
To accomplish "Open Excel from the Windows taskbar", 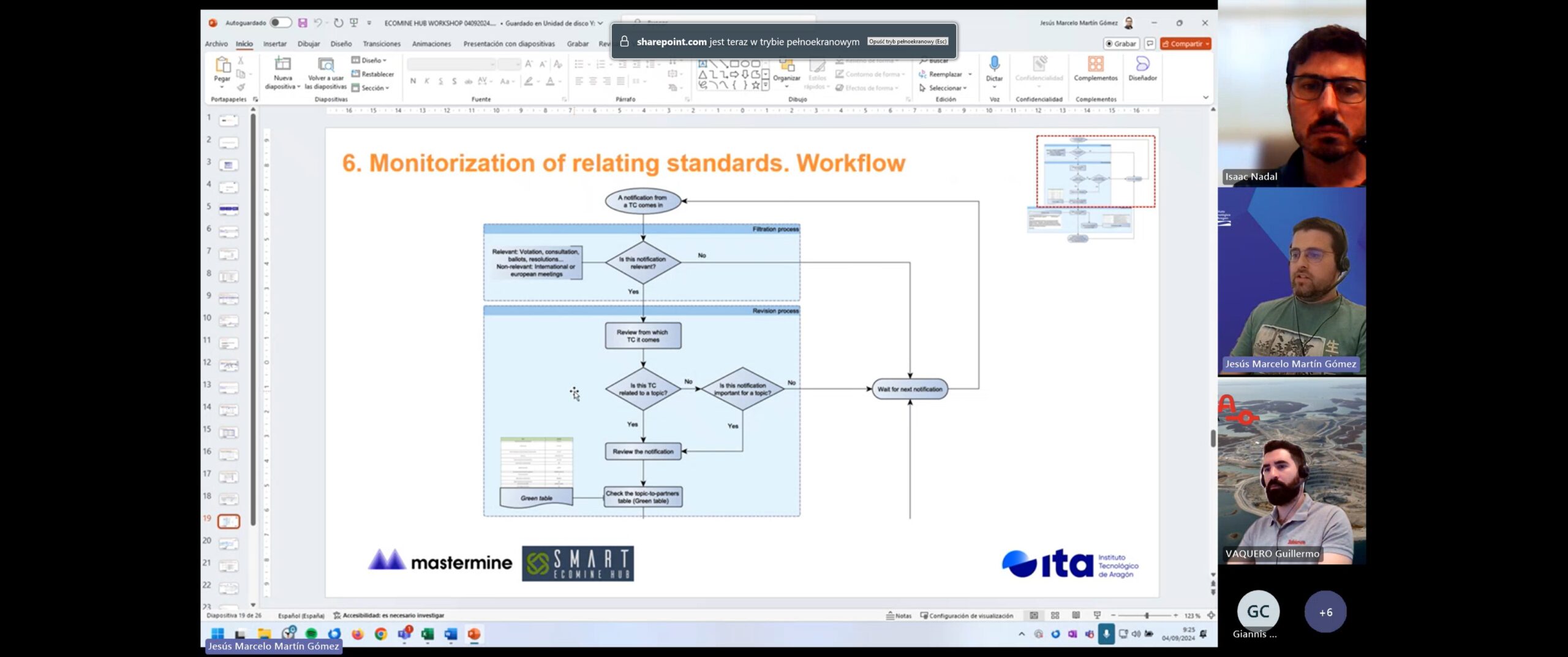I will (x=428, y=634).
